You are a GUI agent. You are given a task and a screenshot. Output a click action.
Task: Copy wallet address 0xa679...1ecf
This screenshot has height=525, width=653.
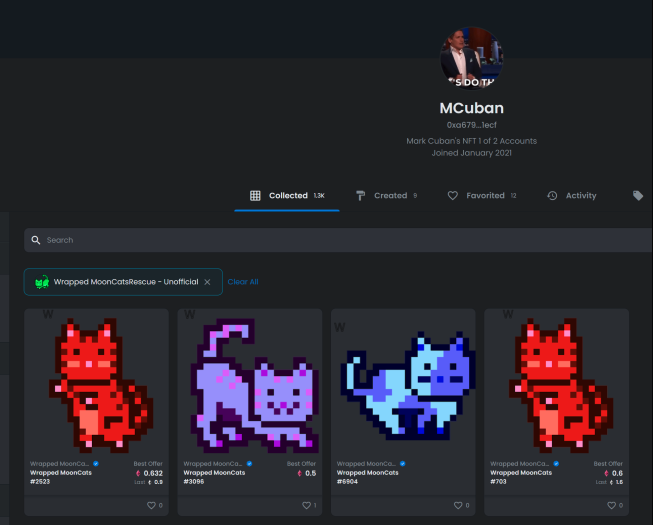[x=471, y=125]
